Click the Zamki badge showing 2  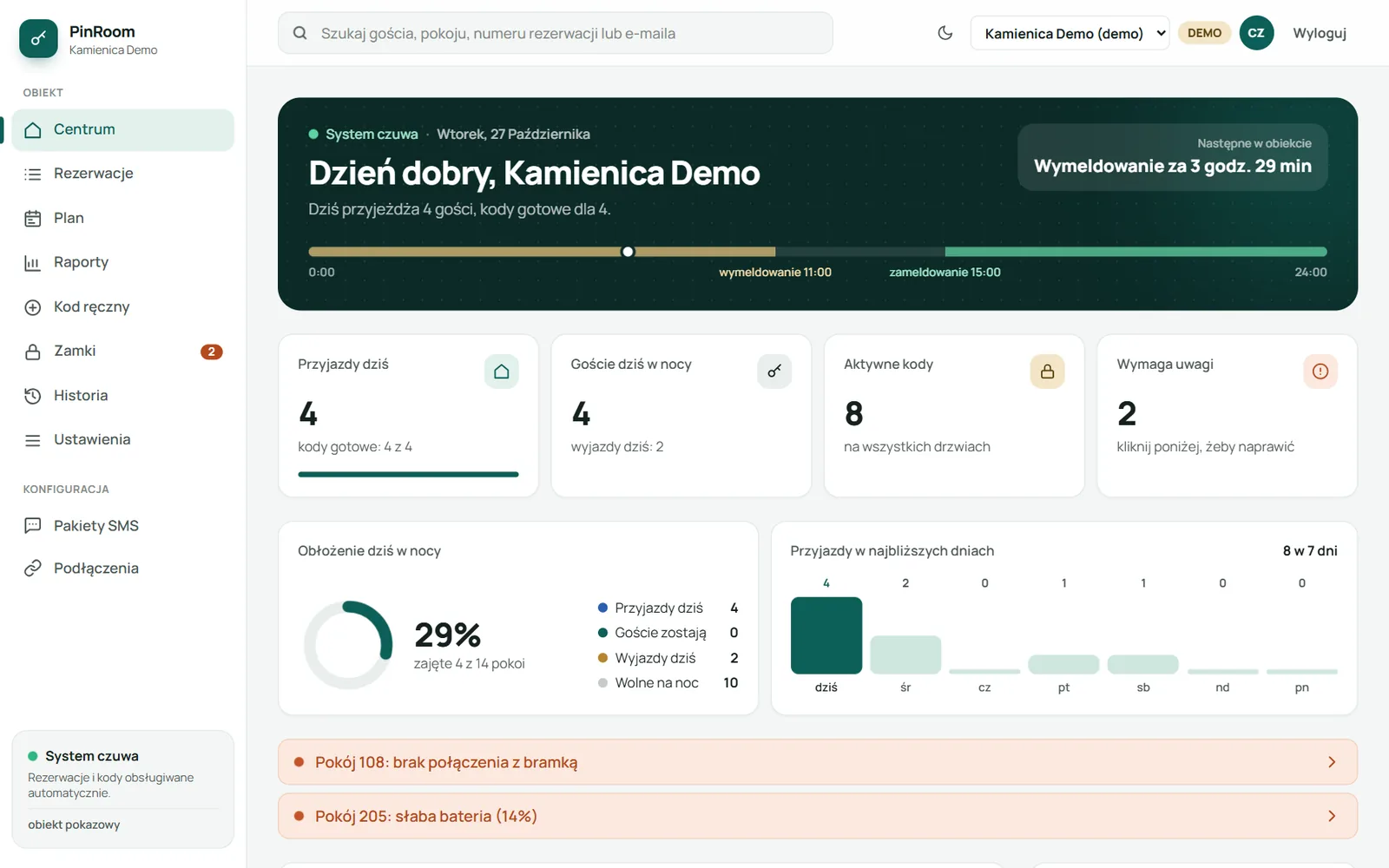click(212, 352)
